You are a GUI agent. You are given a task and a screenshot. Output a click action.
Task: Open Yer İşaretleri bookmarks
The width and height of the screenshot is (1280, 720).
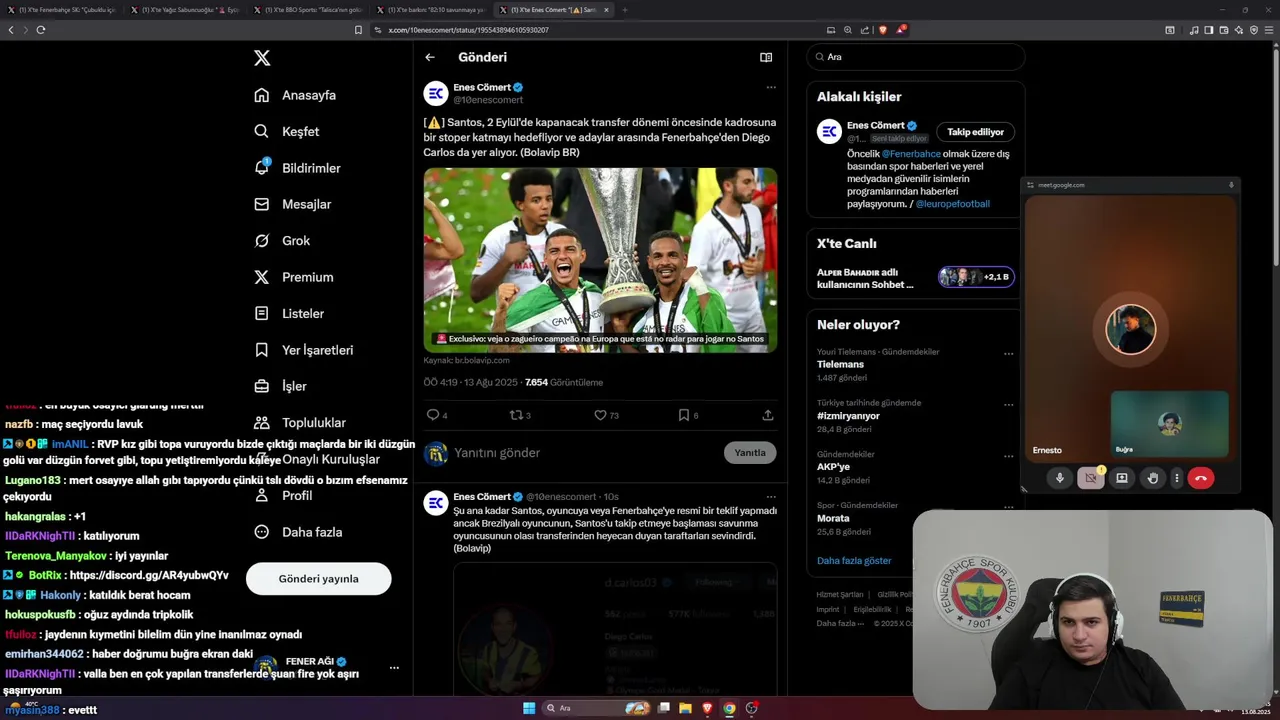(x=303, y=350)
